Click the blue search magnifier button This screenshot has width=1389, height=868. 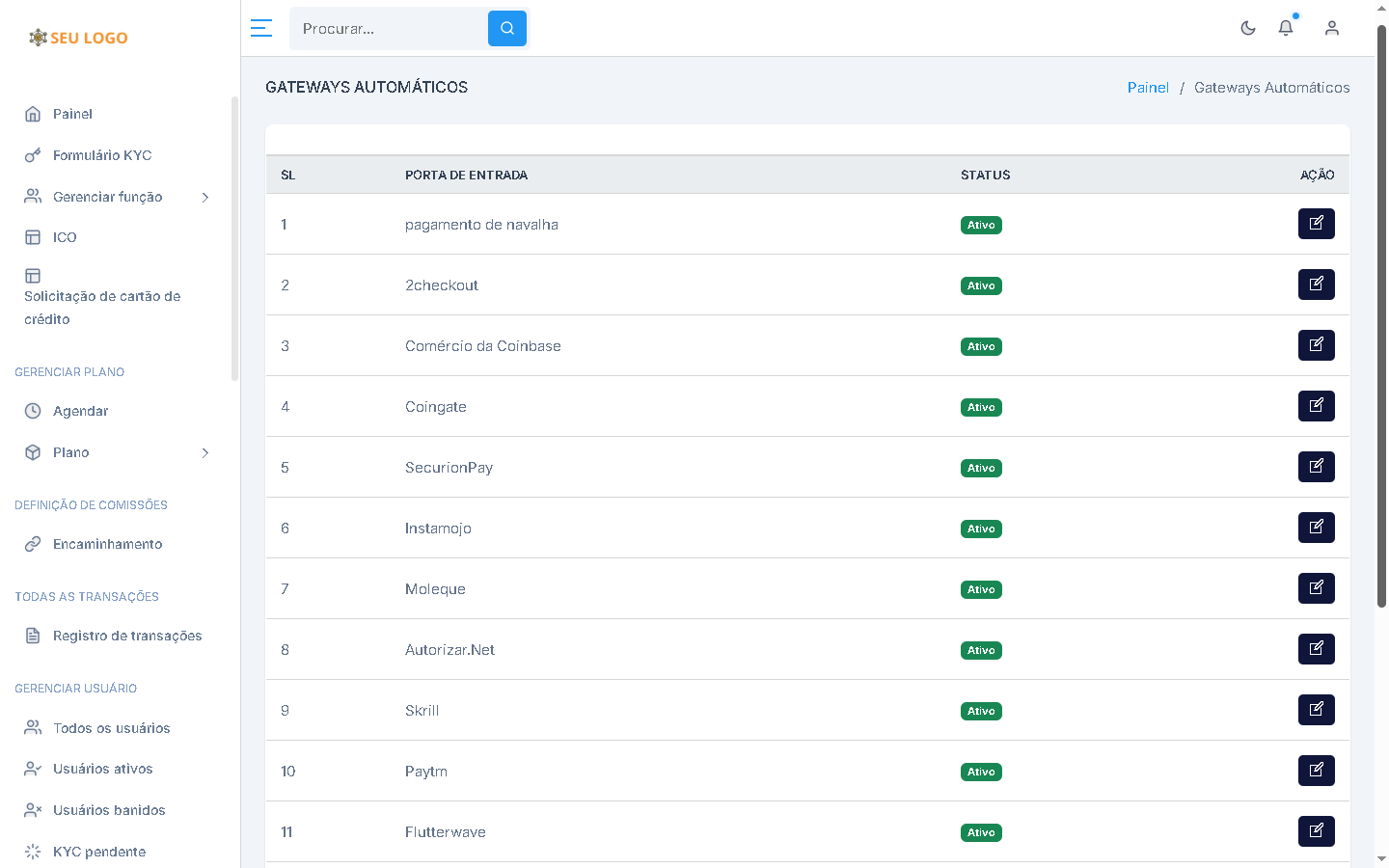pos(507,29)
